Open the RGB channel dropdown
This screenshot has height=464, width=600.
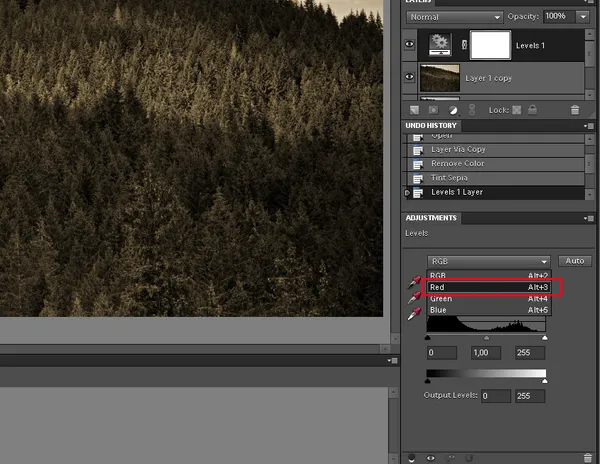[489, 260]
